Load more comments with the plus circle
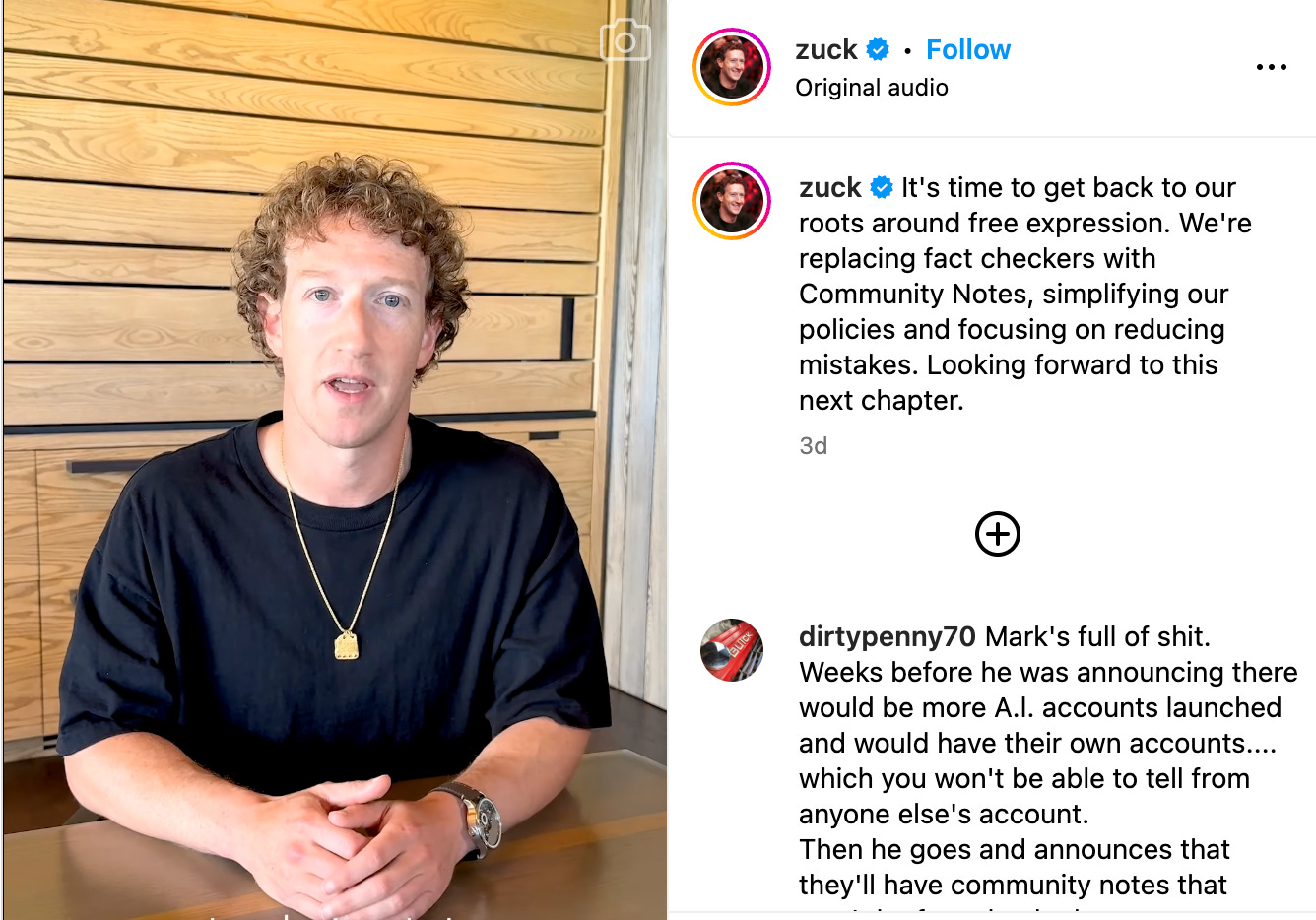Image resolution: width=1316 pixels, height=920 pixels. tap(997, 534)
